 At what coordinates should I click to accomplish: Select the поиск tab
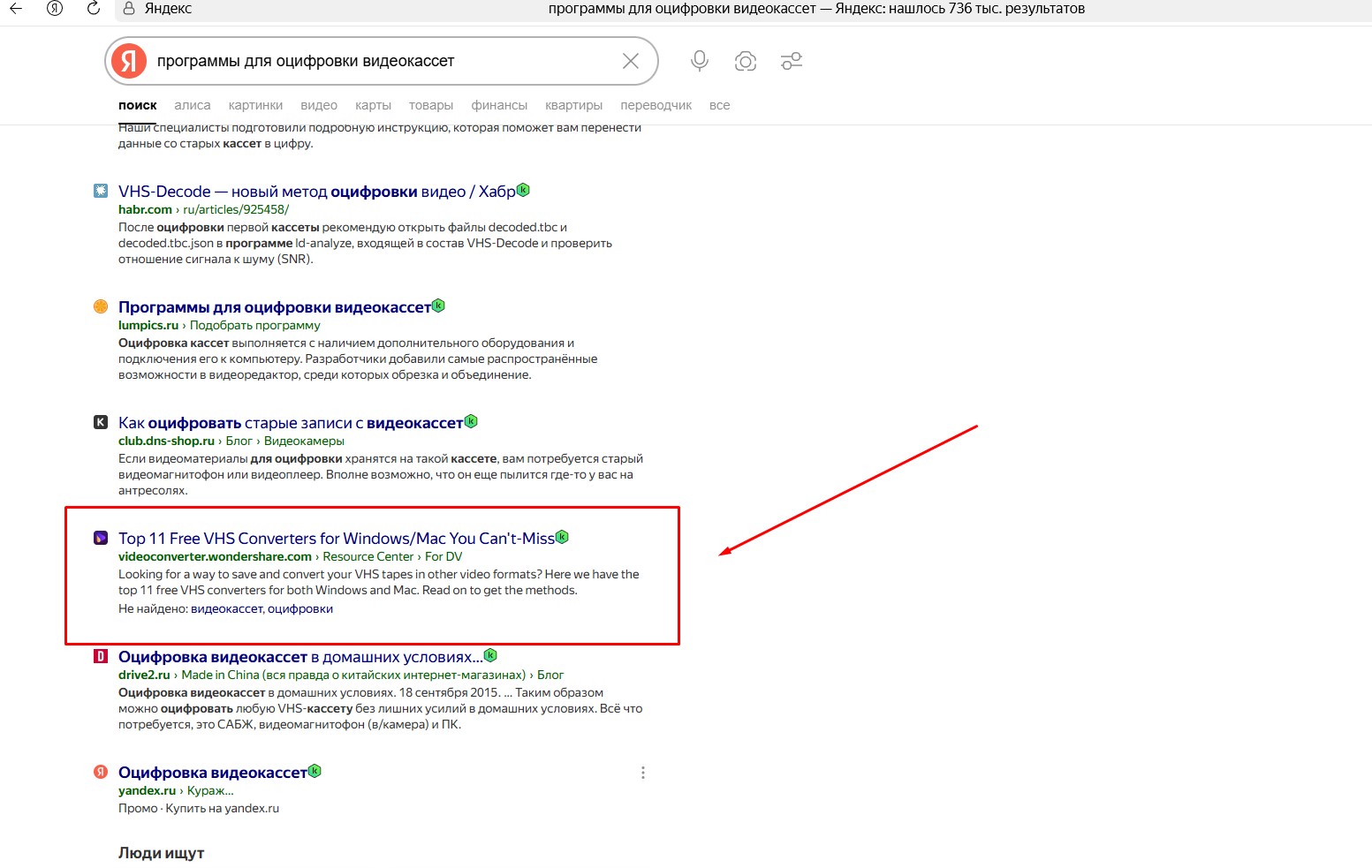click(x=138, y=105)
